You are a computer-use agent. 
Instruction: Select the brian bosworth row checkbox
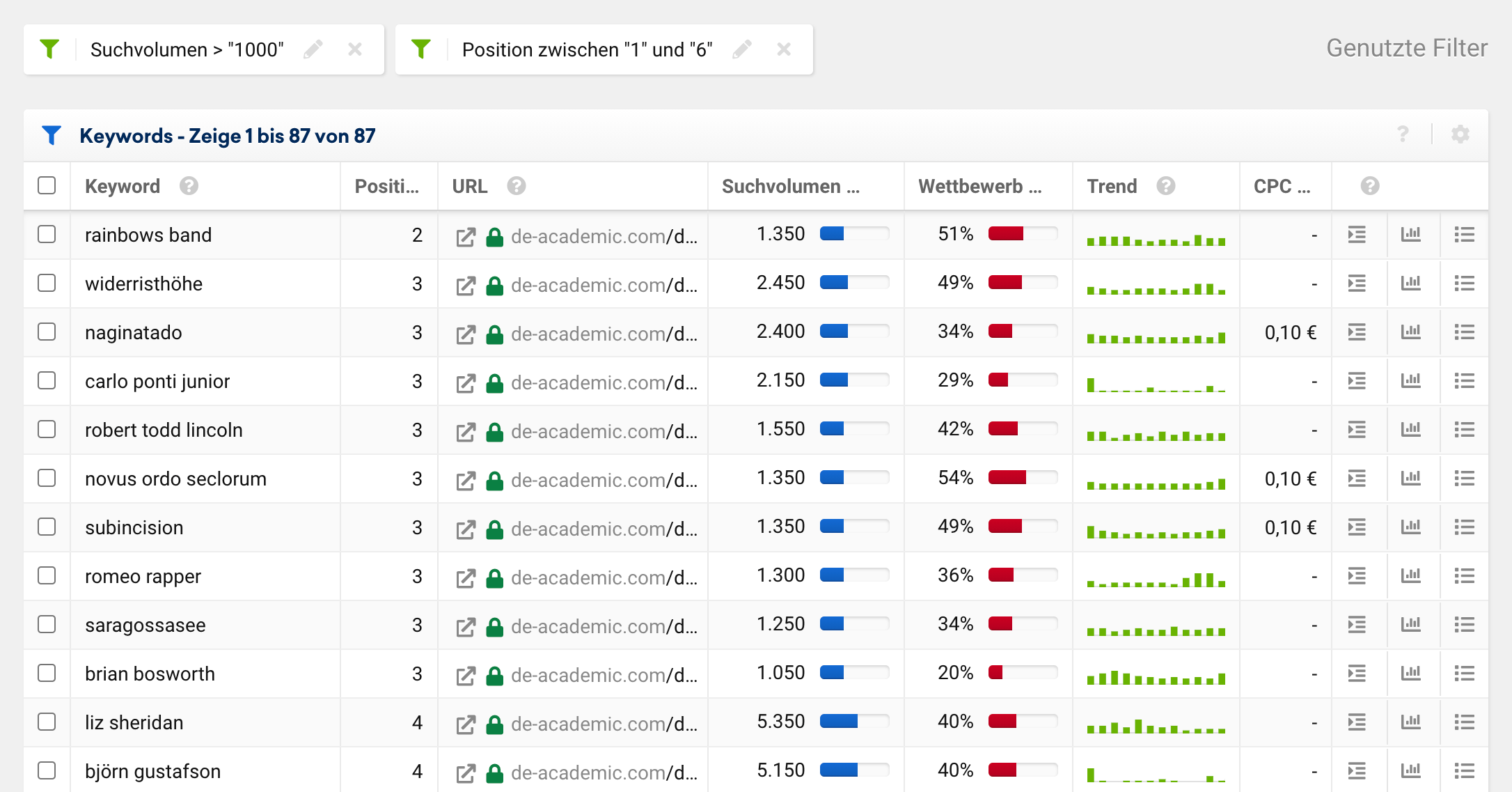(x=47, y=673)
